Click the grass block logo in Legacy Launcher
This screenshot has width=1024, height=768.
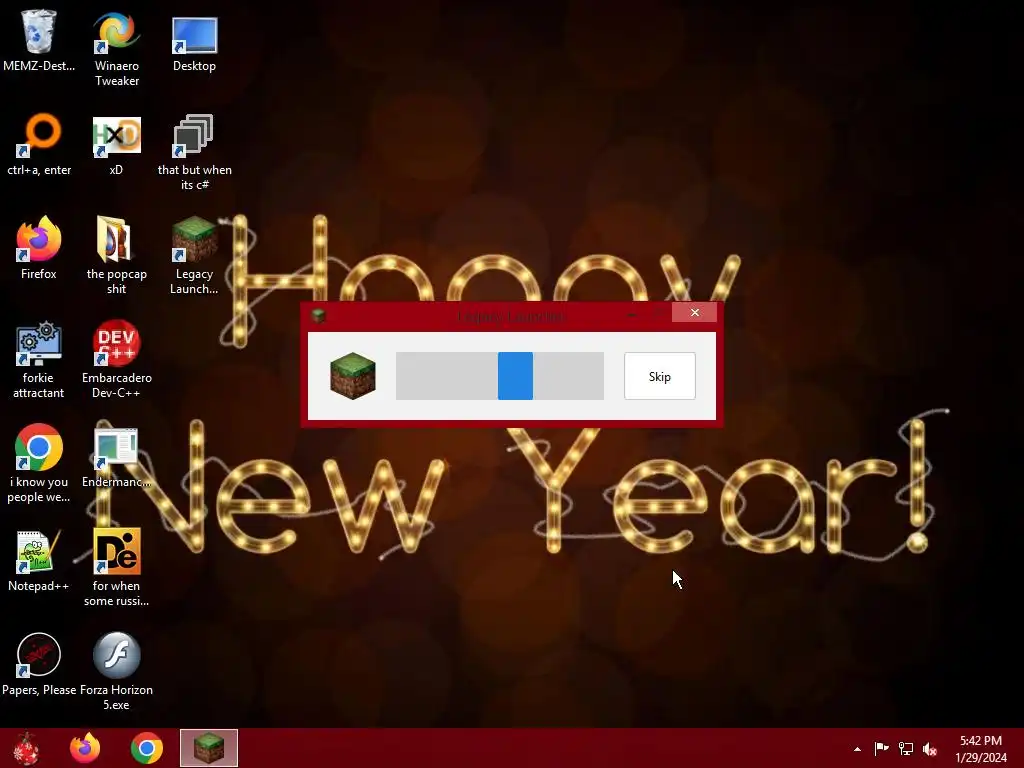tap(353, 376)
